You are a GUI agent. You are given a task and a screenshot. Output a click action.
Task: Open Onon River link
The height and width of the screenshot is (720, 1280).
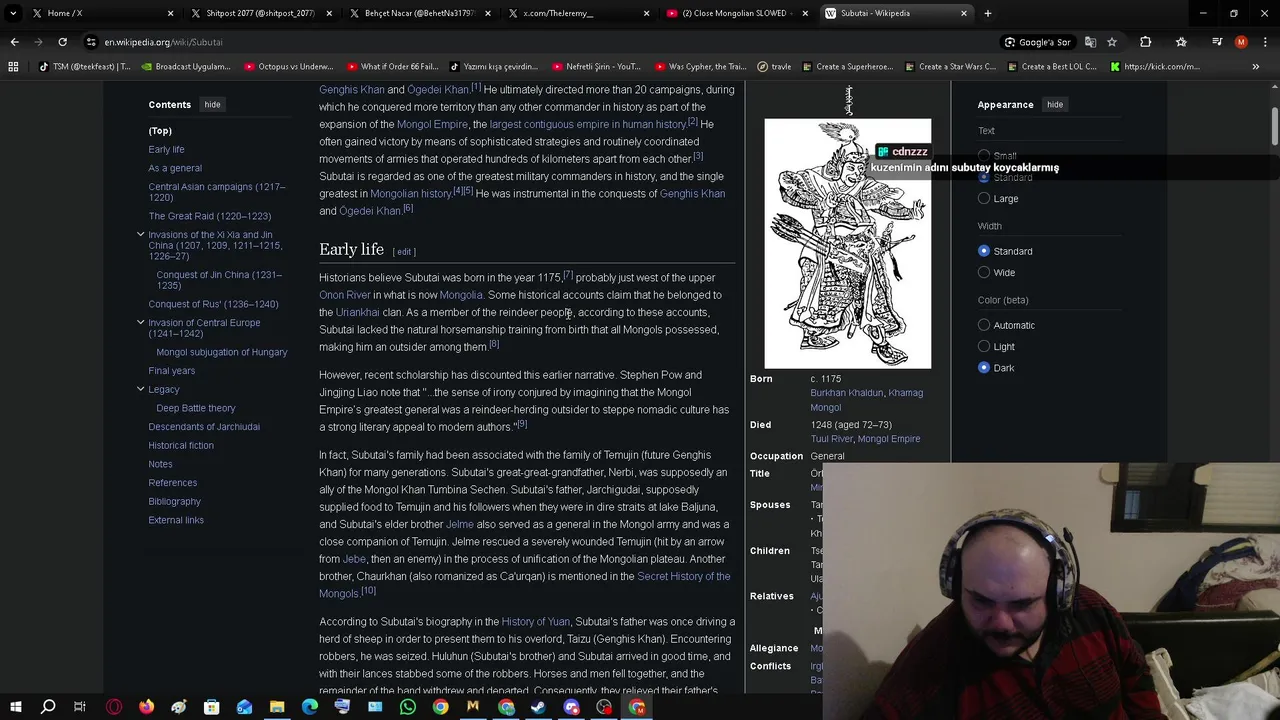click(345, 295)
